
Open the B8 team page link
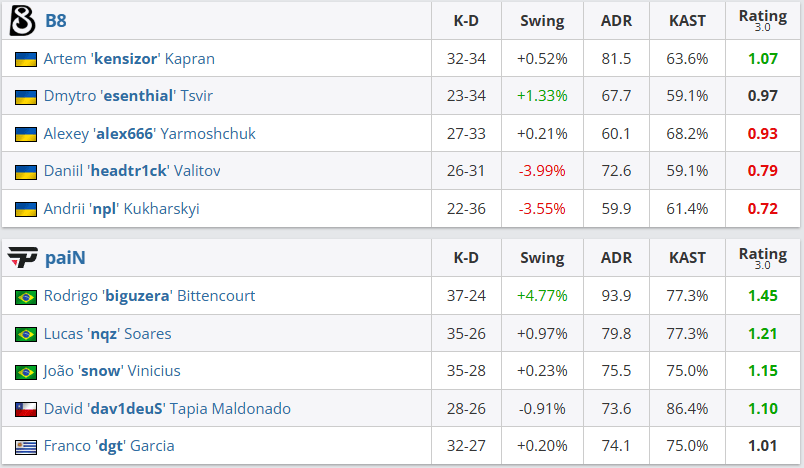click(56, 21)
